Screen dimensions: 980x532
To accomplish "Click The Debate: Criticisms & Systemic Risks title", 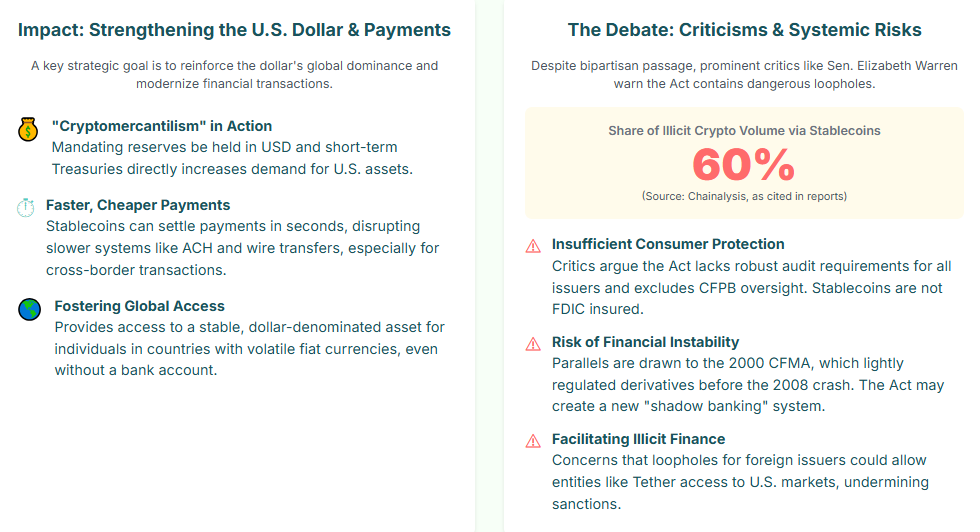I will tap(744, 30).
